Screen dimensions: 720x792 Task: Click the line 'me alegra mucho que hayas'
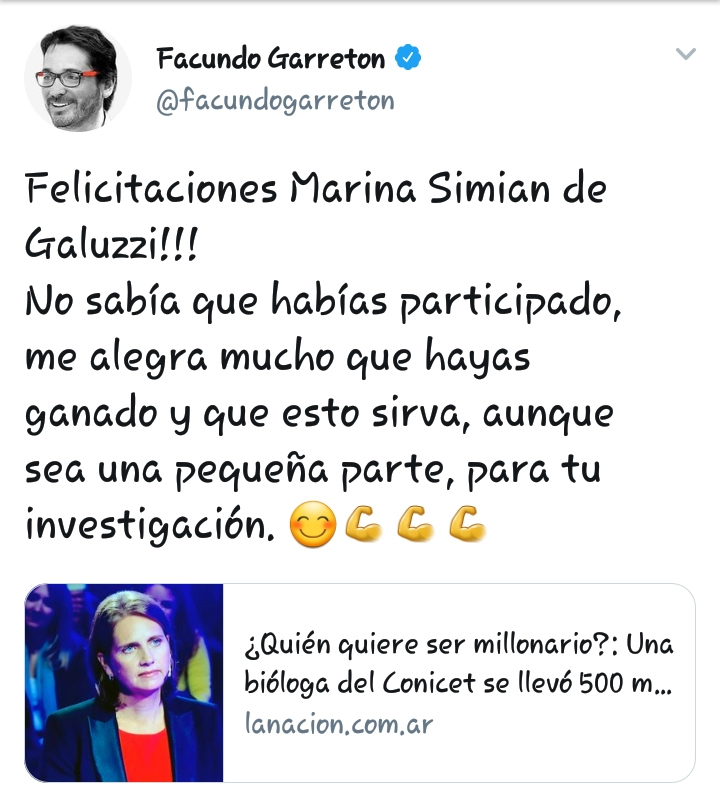coord(277,357)
